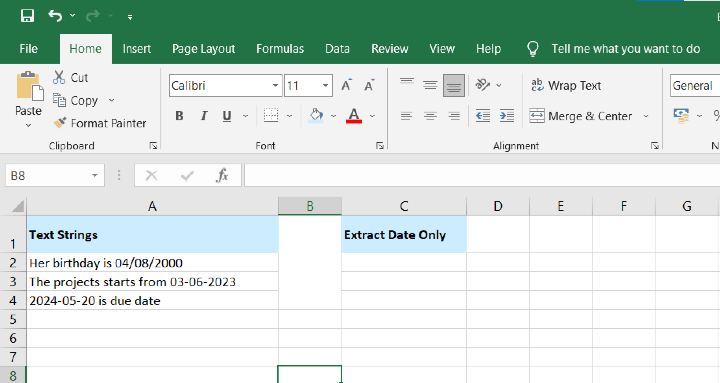
Task: Click the Undo arrow icon
Action: click(x=55, y=16)
